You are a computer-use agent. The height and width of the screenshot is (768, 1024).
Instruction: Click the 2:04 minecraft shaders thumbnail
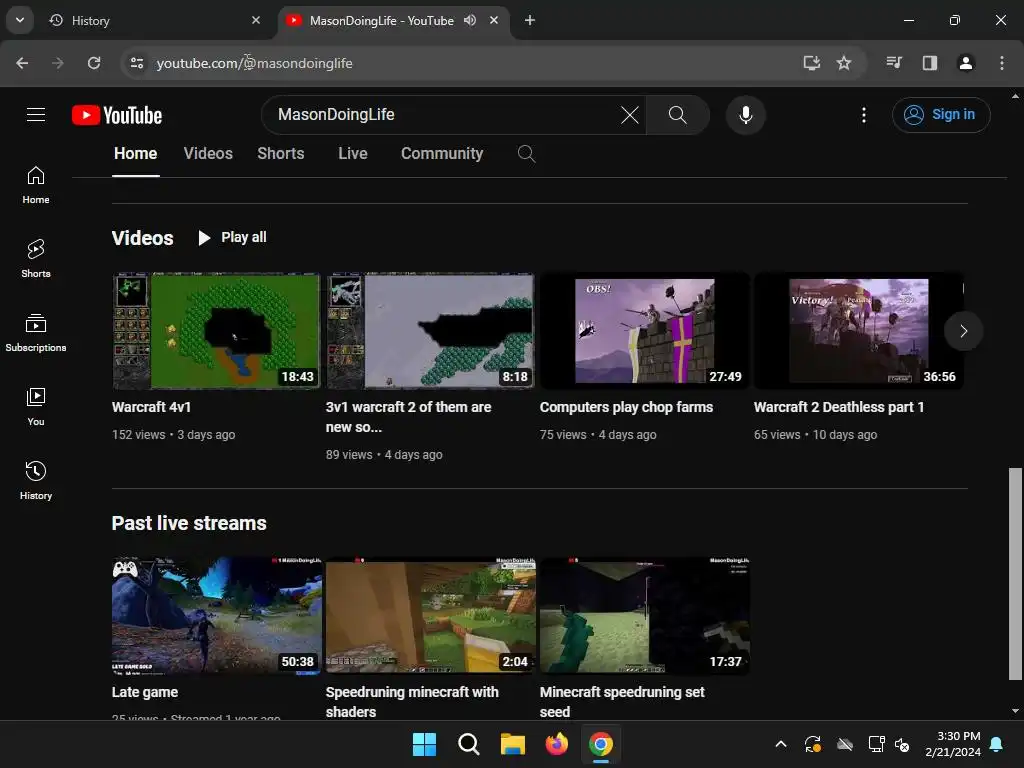click(430, 616)
